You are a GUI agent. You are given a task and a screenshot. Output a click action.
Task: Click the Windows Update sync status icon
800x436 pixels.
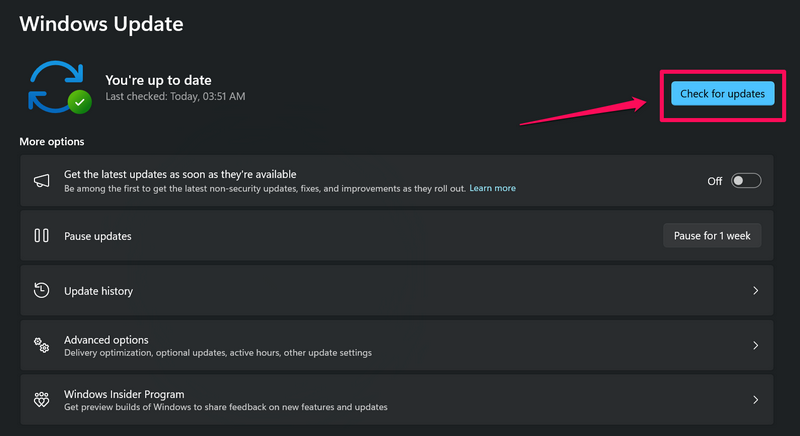pyautogui.click(x=57, y=86)
